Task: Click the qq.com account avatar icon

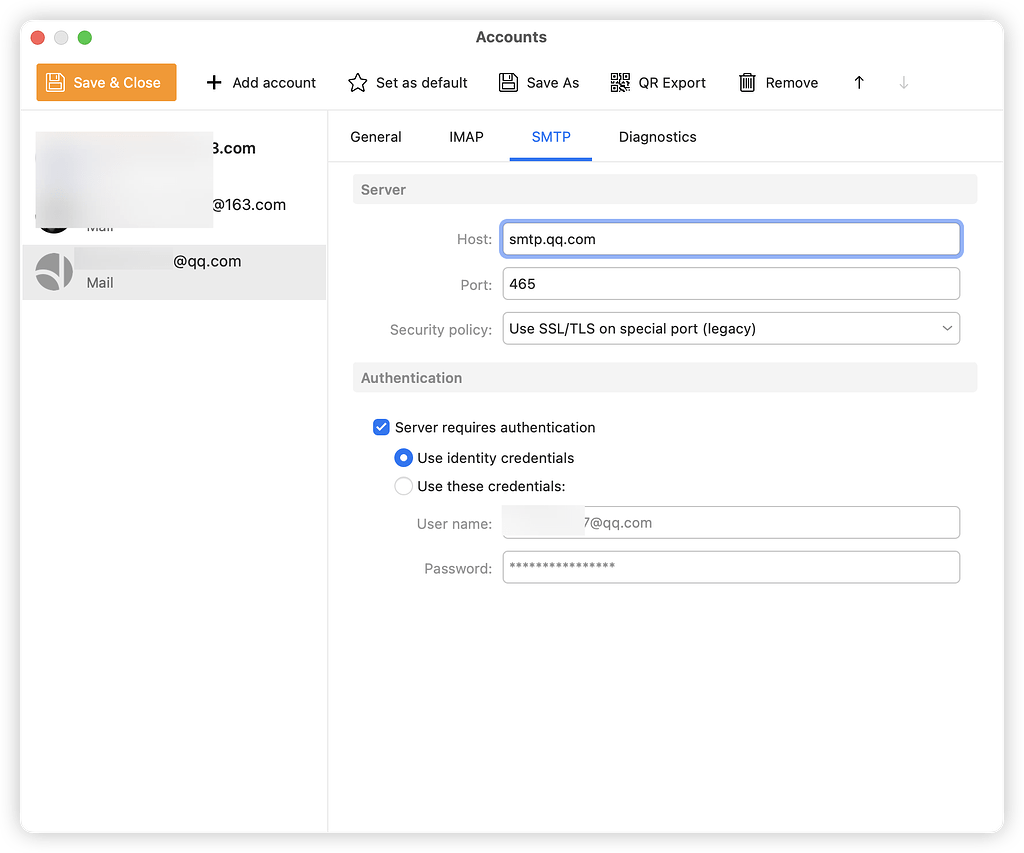Action: 54,271
